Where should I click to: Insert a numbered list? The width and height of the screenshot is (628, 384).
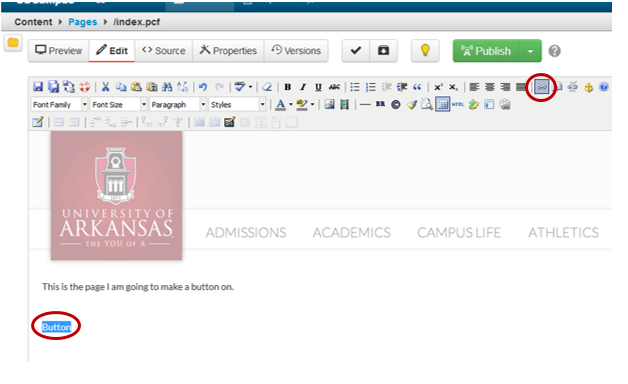coord(370,86)
